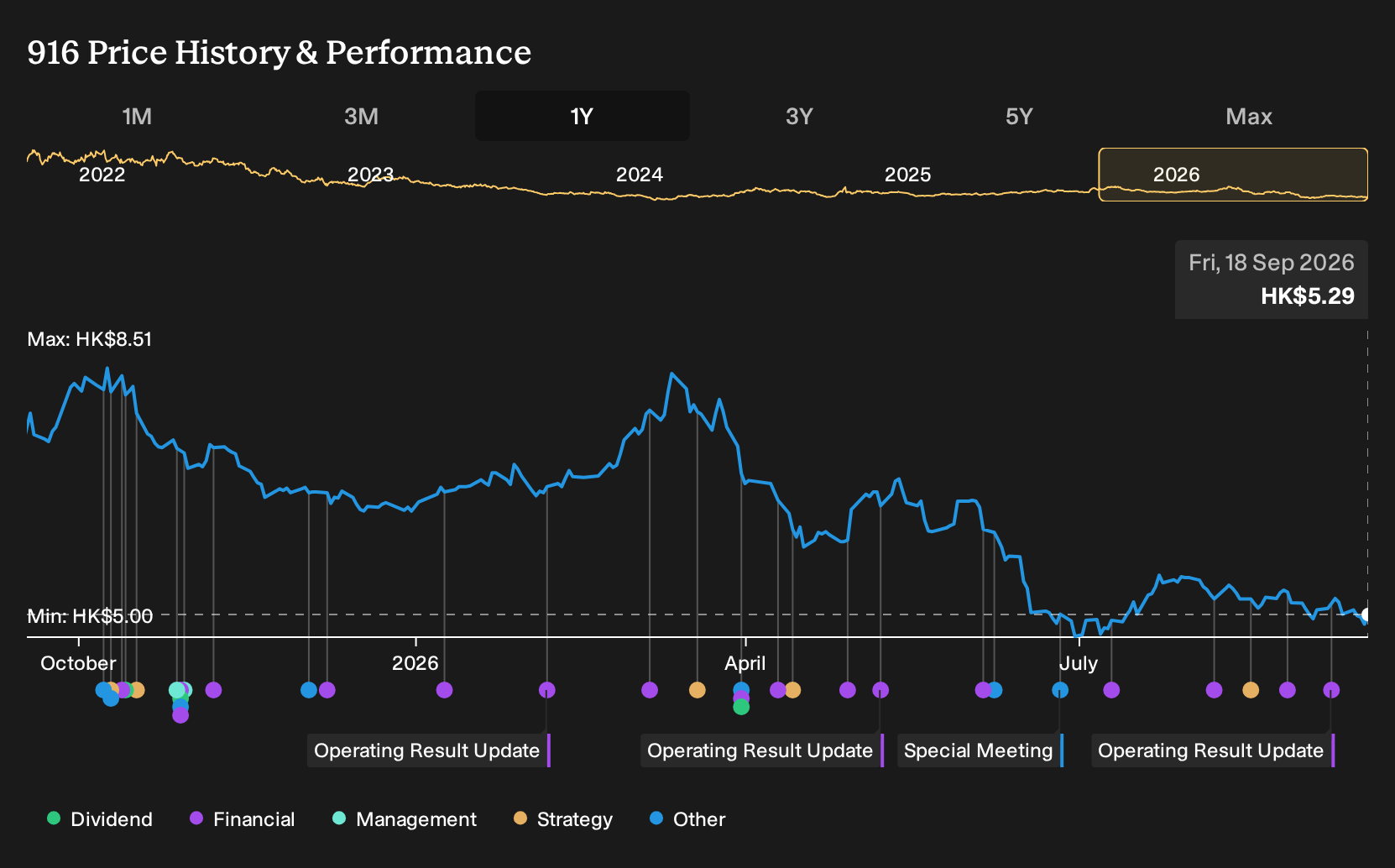Open Operating Result Update label after July
Screen dimensions: 1395x868
coord(1213,750)
